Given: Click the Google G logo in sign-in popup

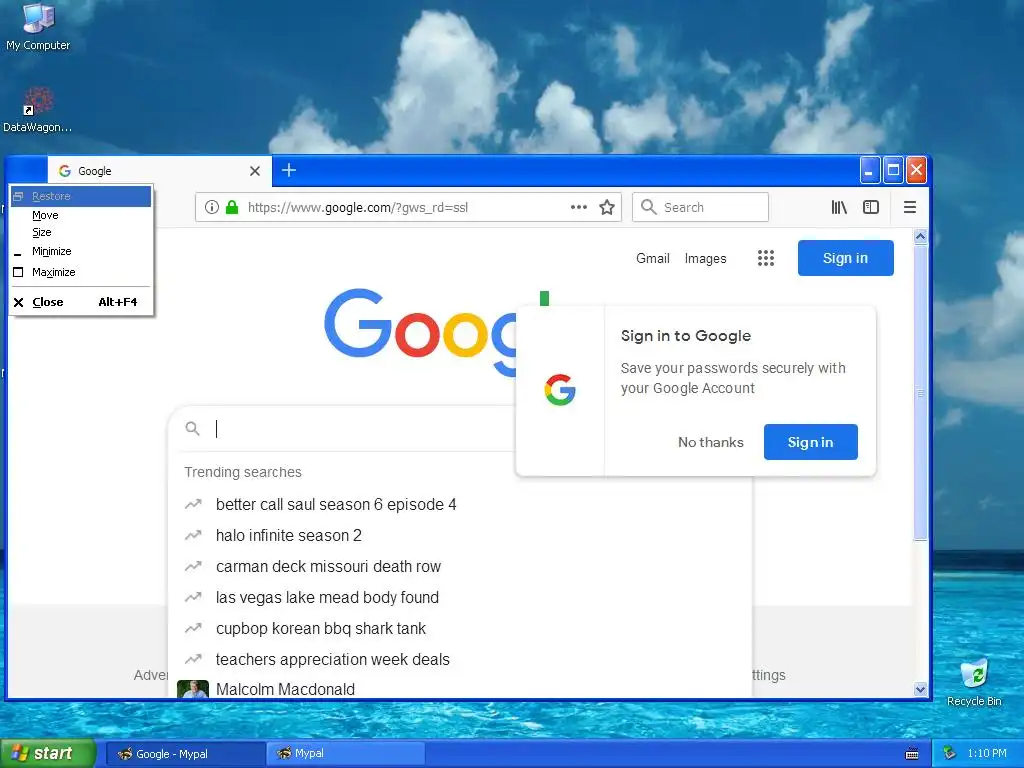Looking at the screenshot, I should [x=560, y=390].
